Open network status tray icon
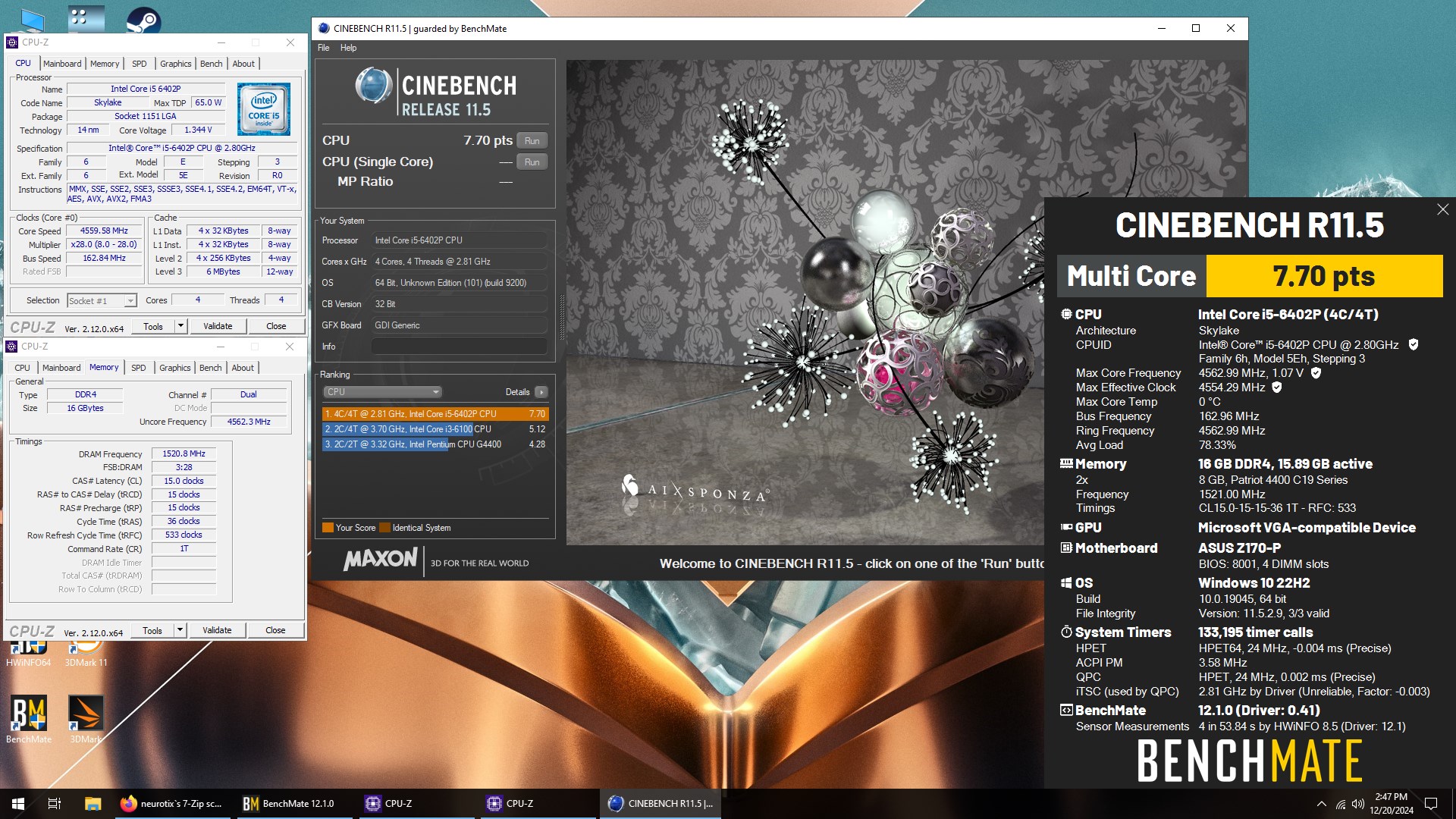The width and height of the screenshot is (1456, 819). coord(1341,804)
